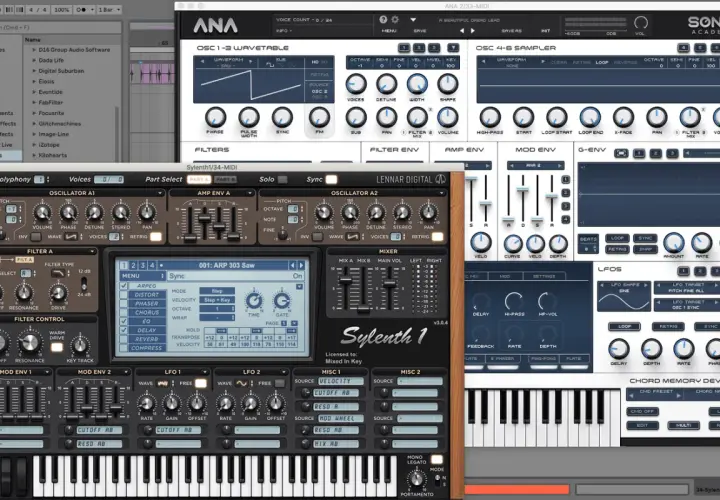Open ANA help question mark icon
Screen dimensions: 720x500
(x=383, y=20)
